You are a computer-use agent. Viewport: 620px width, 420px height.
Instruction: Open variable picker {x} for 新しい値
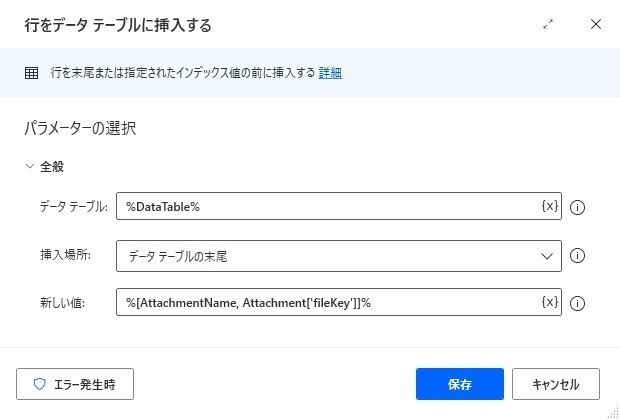[x=550, y=302]
